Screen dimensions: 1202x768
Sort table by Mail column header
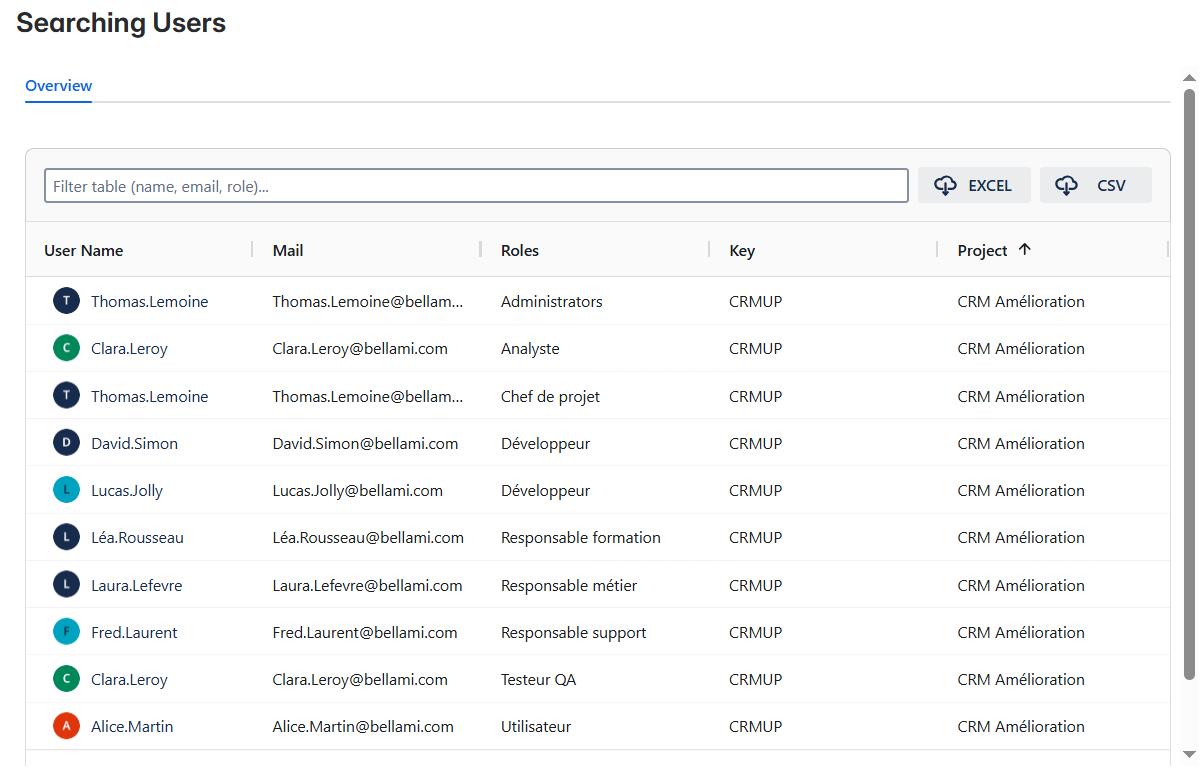[288, 251]
